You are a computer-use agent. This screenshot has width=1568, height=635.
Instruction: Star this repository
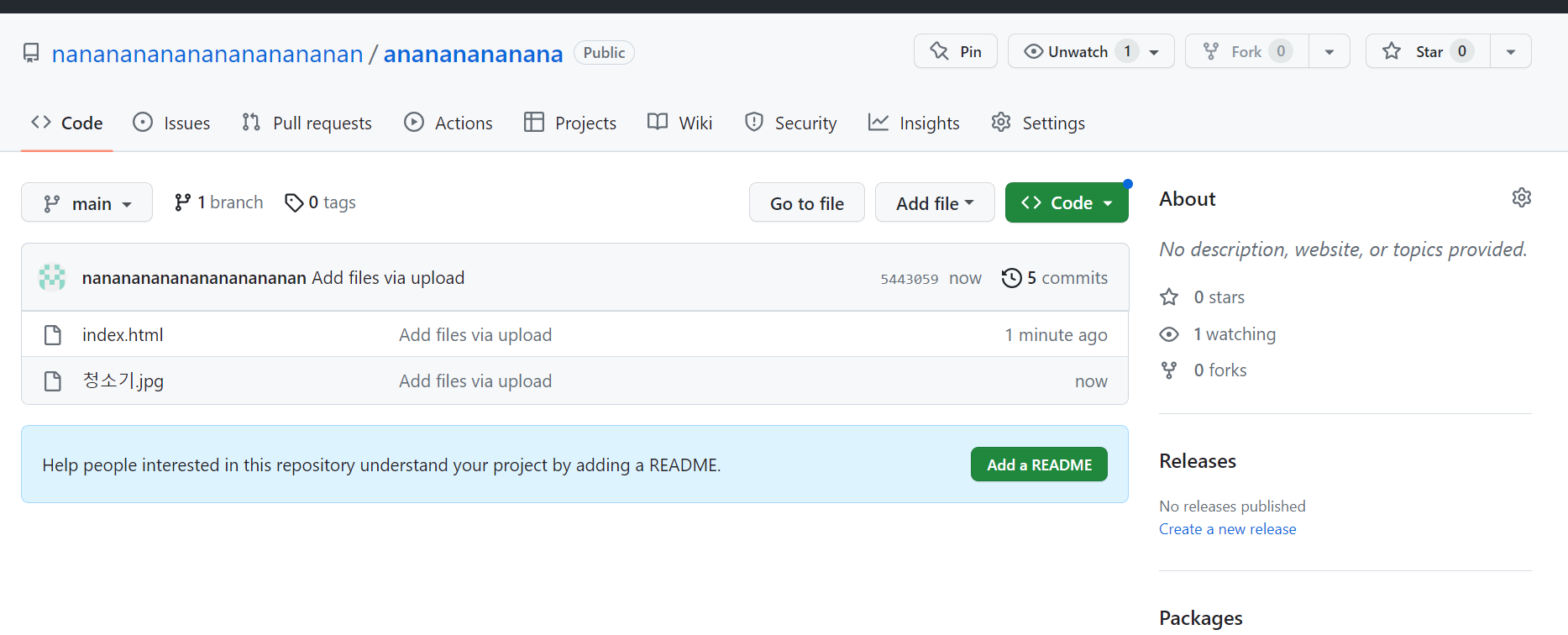pyautogui.click(x=1428, y=51)
